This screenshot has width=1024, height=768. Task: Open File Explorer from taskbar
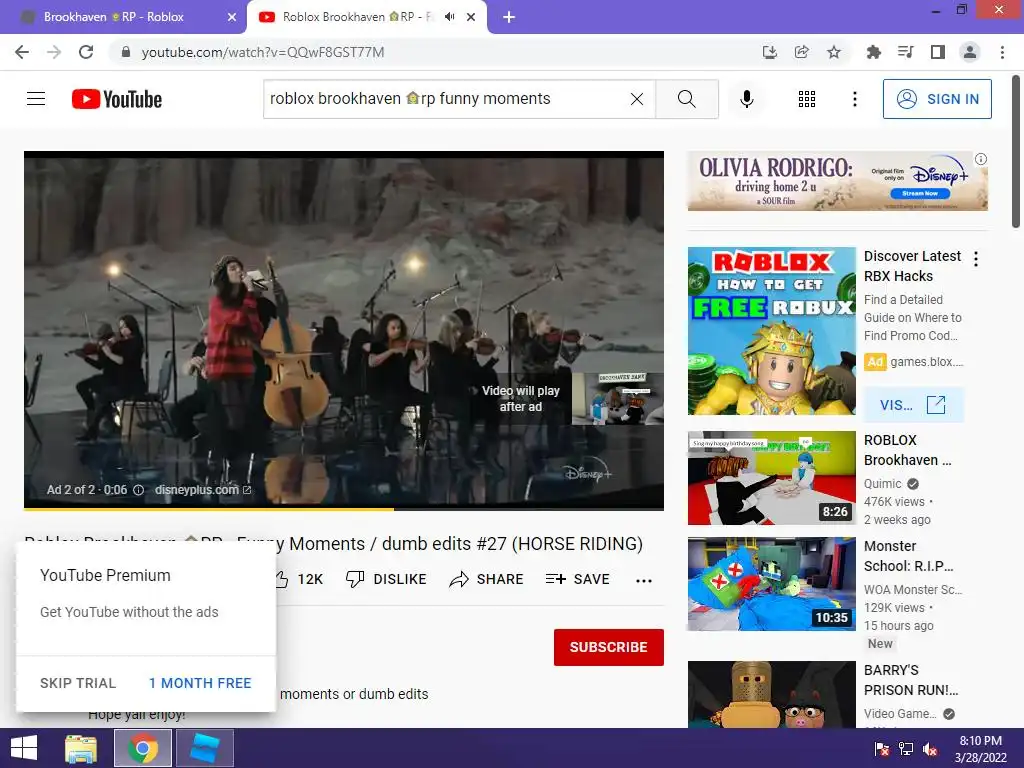[x=81, y=748]
